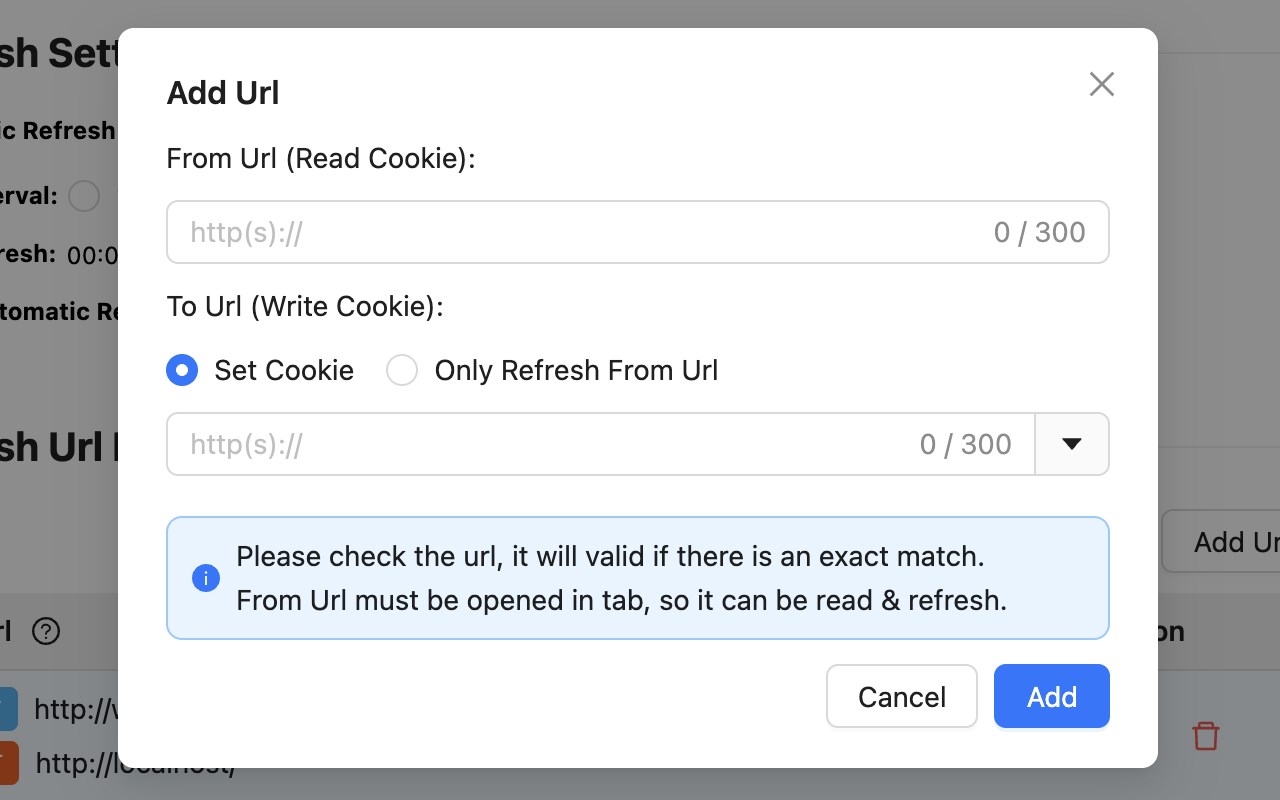
Task: Click the partially hidden Add Url background button
Action: (x=1222, y=542)
